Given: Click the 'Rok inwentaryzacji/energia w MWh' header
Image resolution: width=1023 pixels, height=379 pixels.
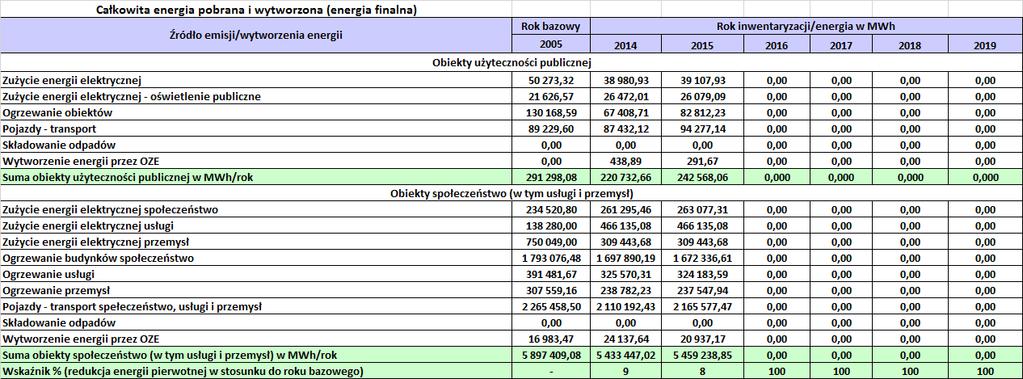Looking at the screenshot, I should [807, 27].
